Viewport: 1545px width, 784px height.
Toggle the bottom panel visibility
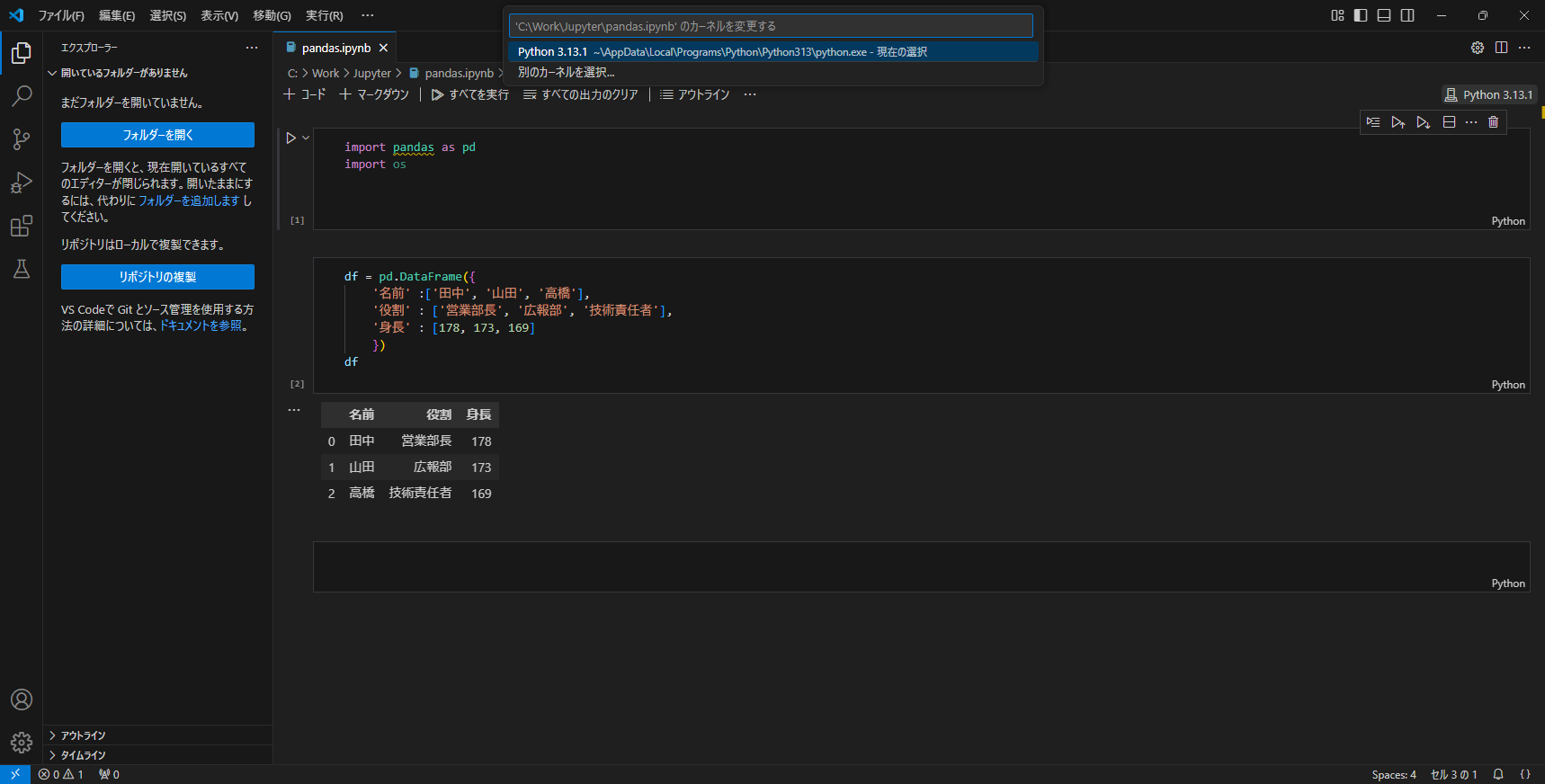point(1384,15)
